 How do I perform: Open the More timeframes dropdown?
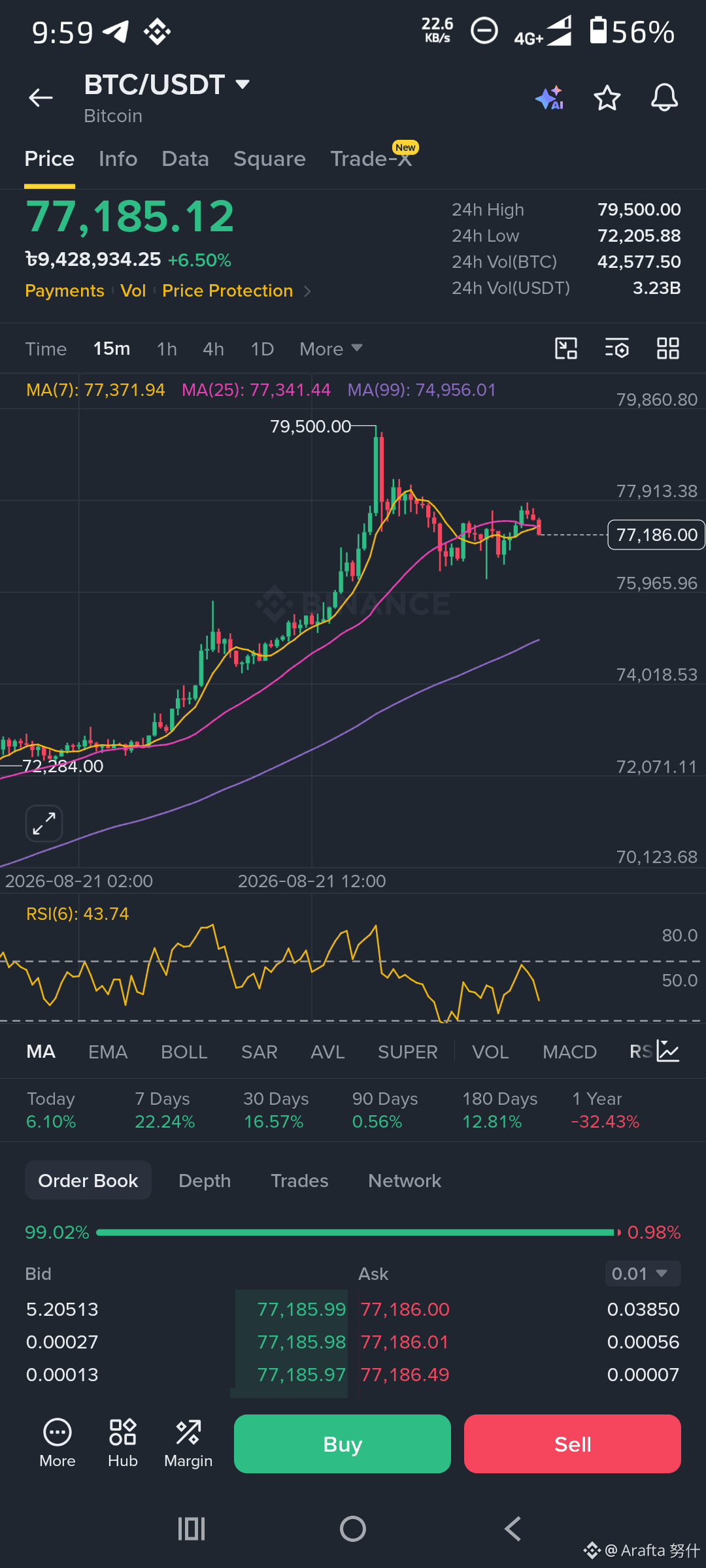(x=331, y=349)
